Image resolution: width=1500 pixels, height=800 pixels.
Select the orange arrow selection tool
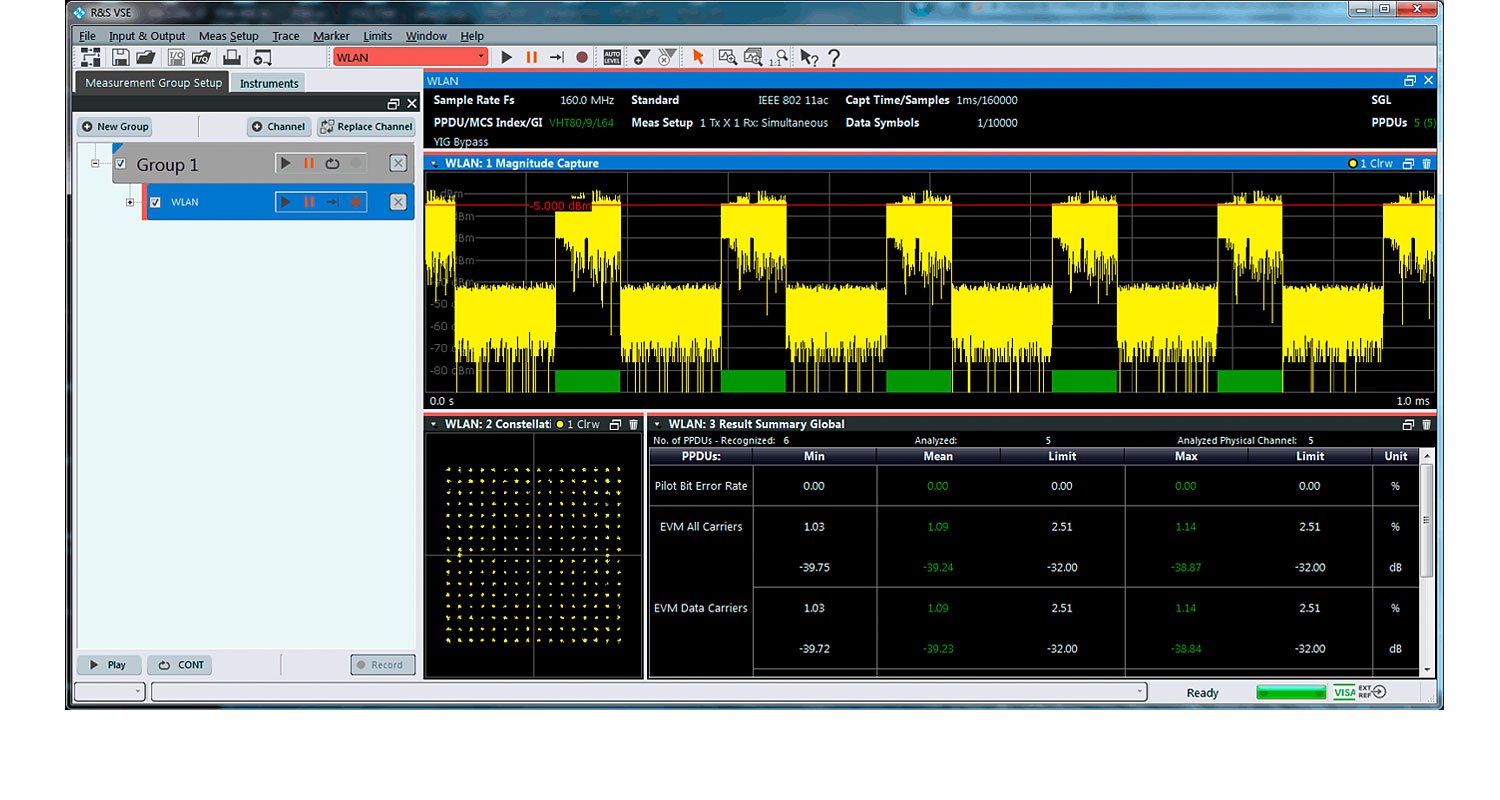(x=698, y=57)
